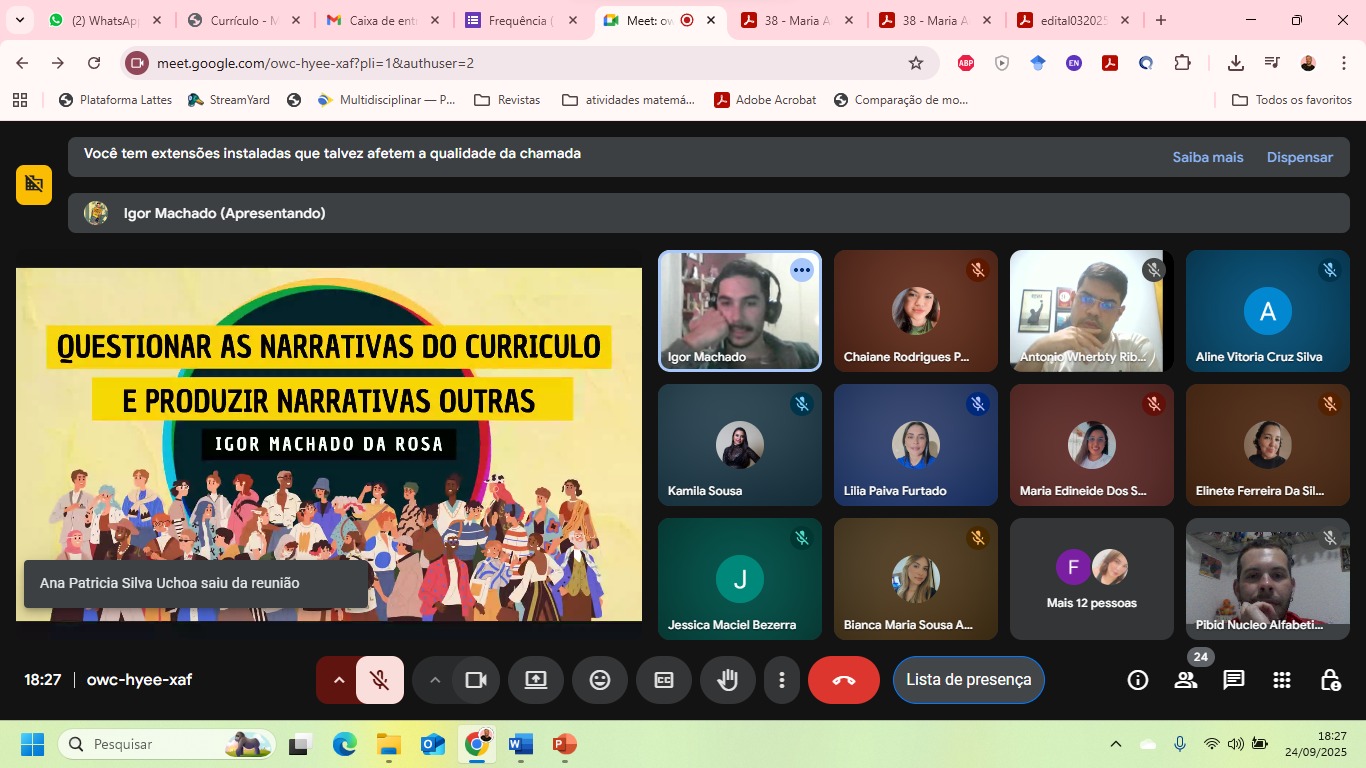Unmute the microphone
1366x768 pixels.
pos(380,680)
